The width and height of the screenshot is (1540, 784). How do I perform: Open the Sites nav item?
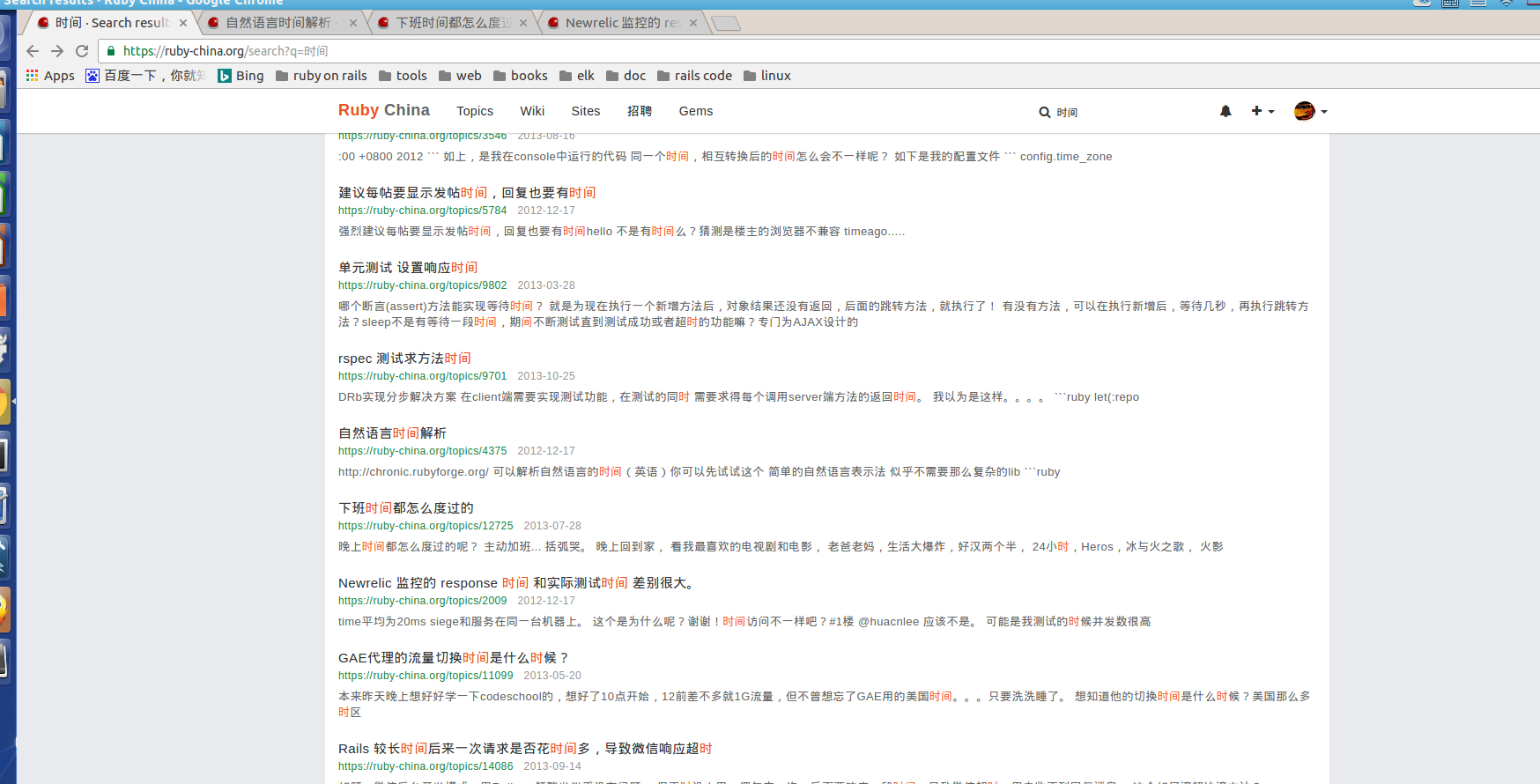[586, 111]
